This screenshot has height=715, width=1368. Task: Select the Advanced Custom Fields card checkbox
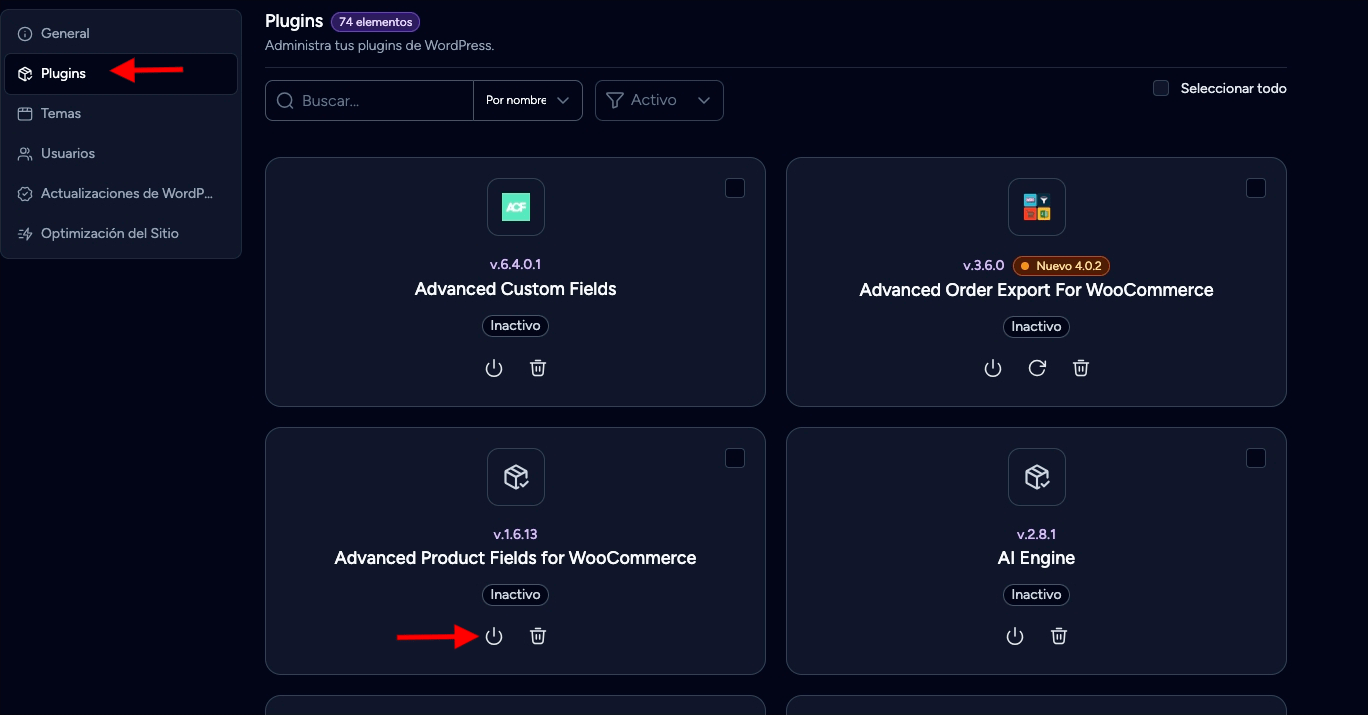pyautogui.click(x=735, y=188)
